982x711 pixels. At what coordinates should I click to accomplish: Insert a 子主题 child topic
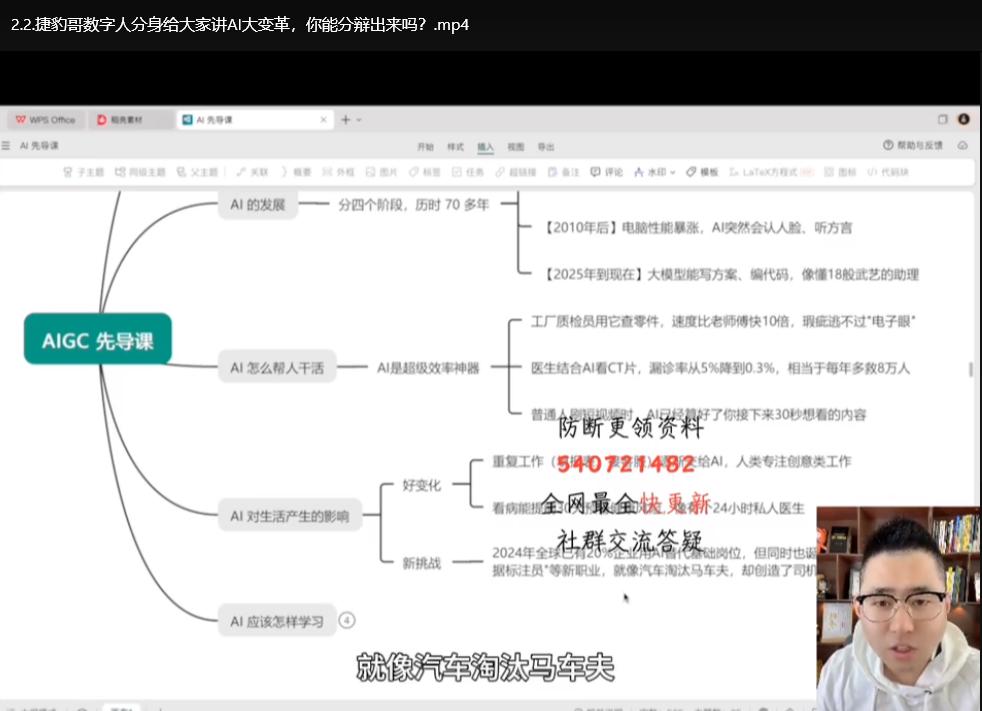click(83, 172)
